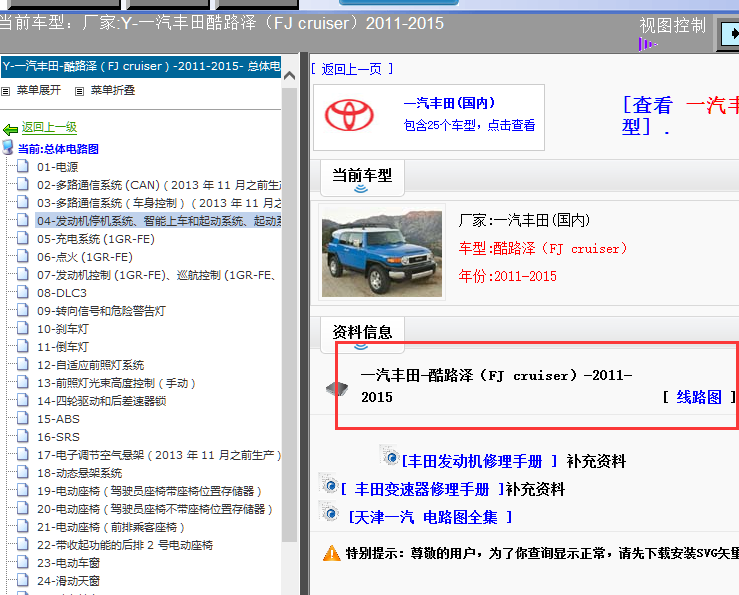This screenshot has width=739, height=595.
Task: Click the 菜单折叠 collapse-menu icon
Action: (79, 91)
